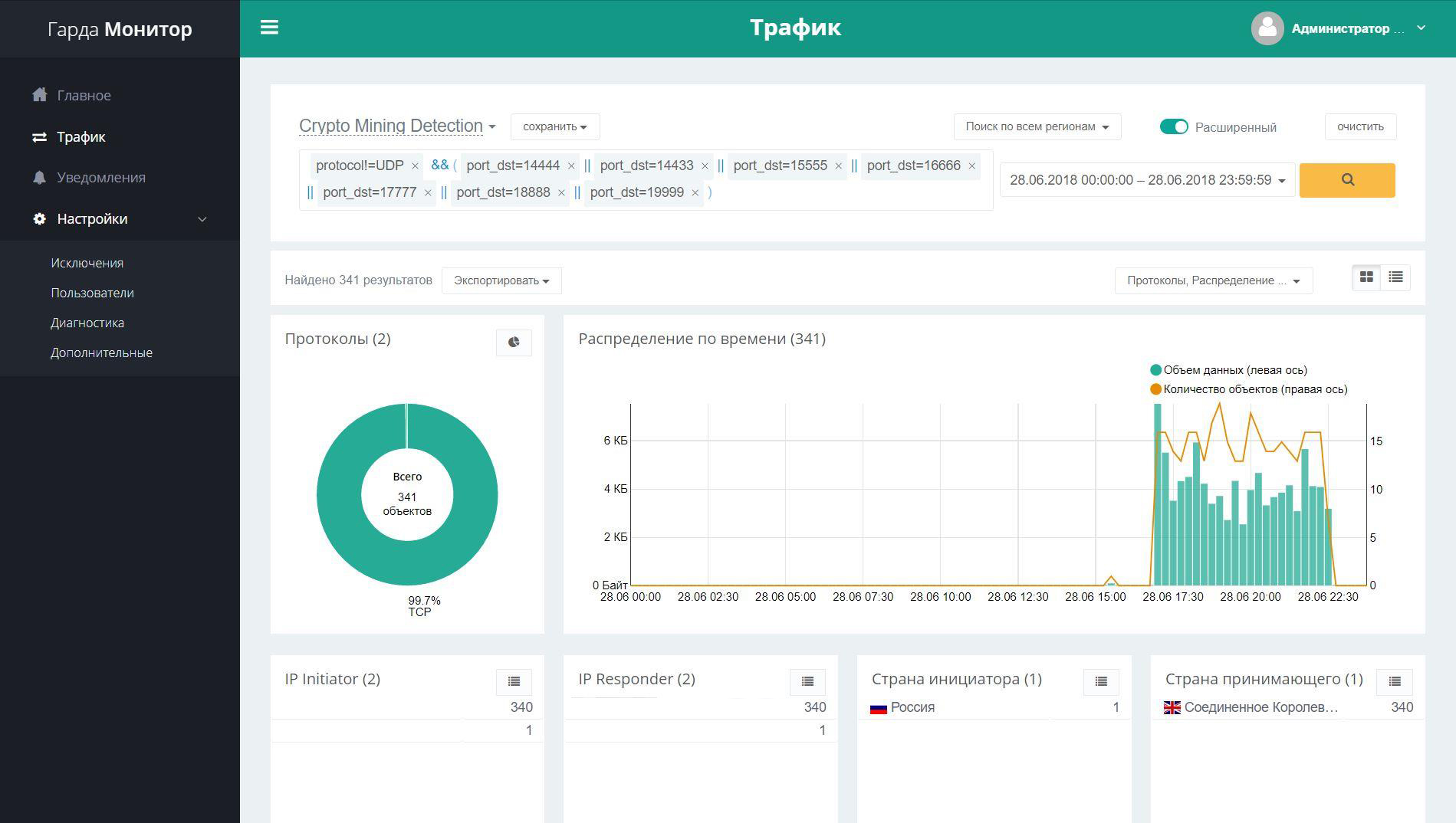Open the Уведомления menu item
Image resolution: width=1456 pixels, height=823 pixels.
point(100,178)
